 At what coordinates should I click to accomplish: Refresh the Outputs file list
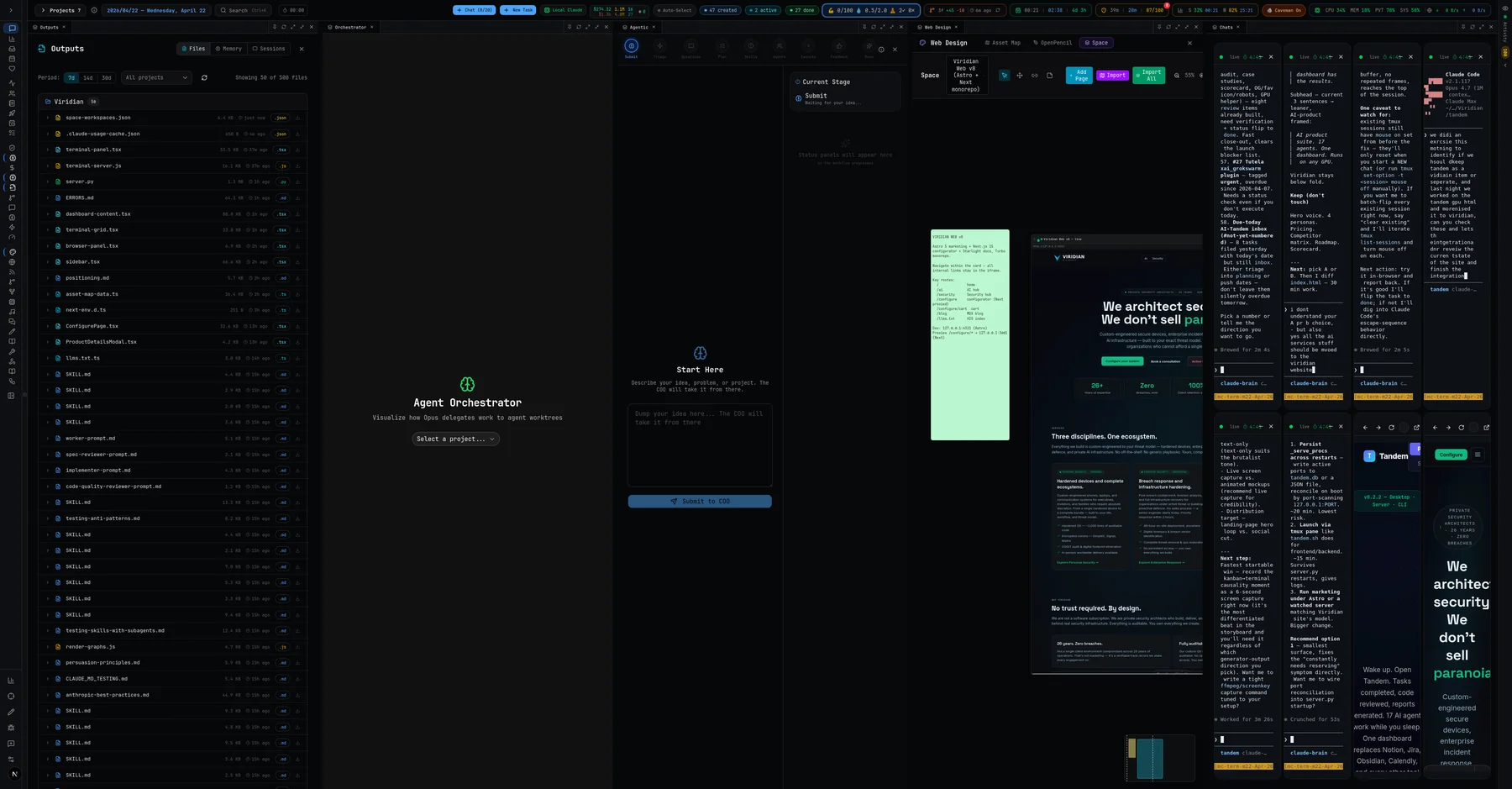coord(204,77)
